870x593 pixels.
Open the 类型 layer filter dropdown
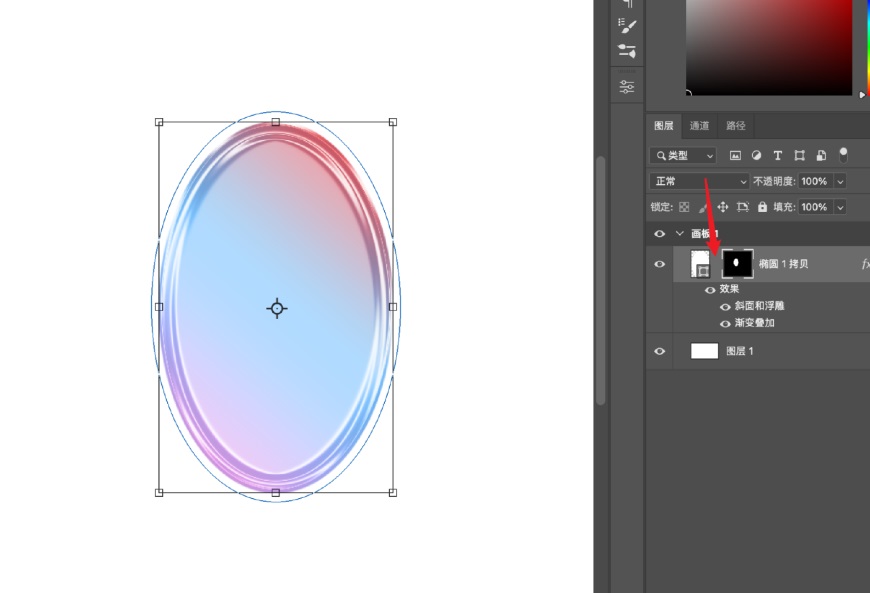(x=683, y=156)
